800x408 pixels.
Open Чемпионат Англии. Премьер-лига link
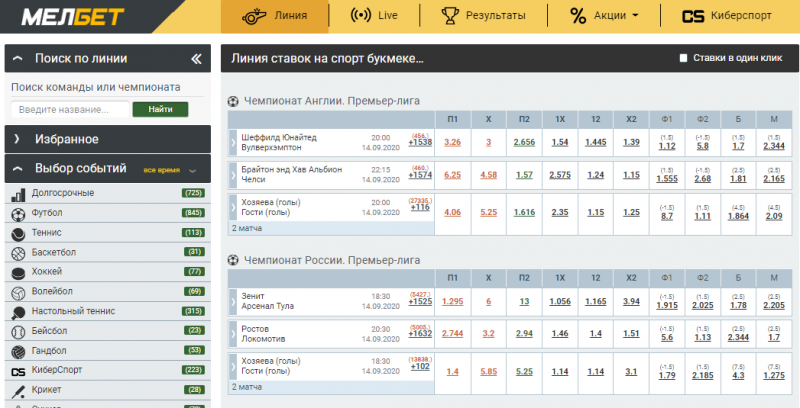[x=332, y=101]
